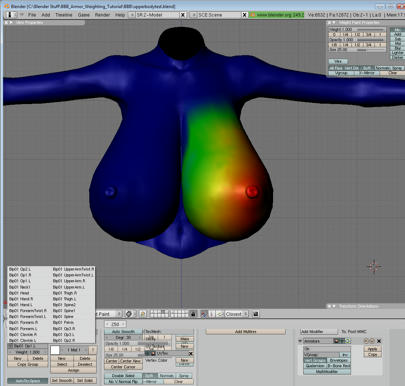Choose Bip01 Neck1 vertex group
The height and width of the screenshot is (386, 405).
[20, 287]
